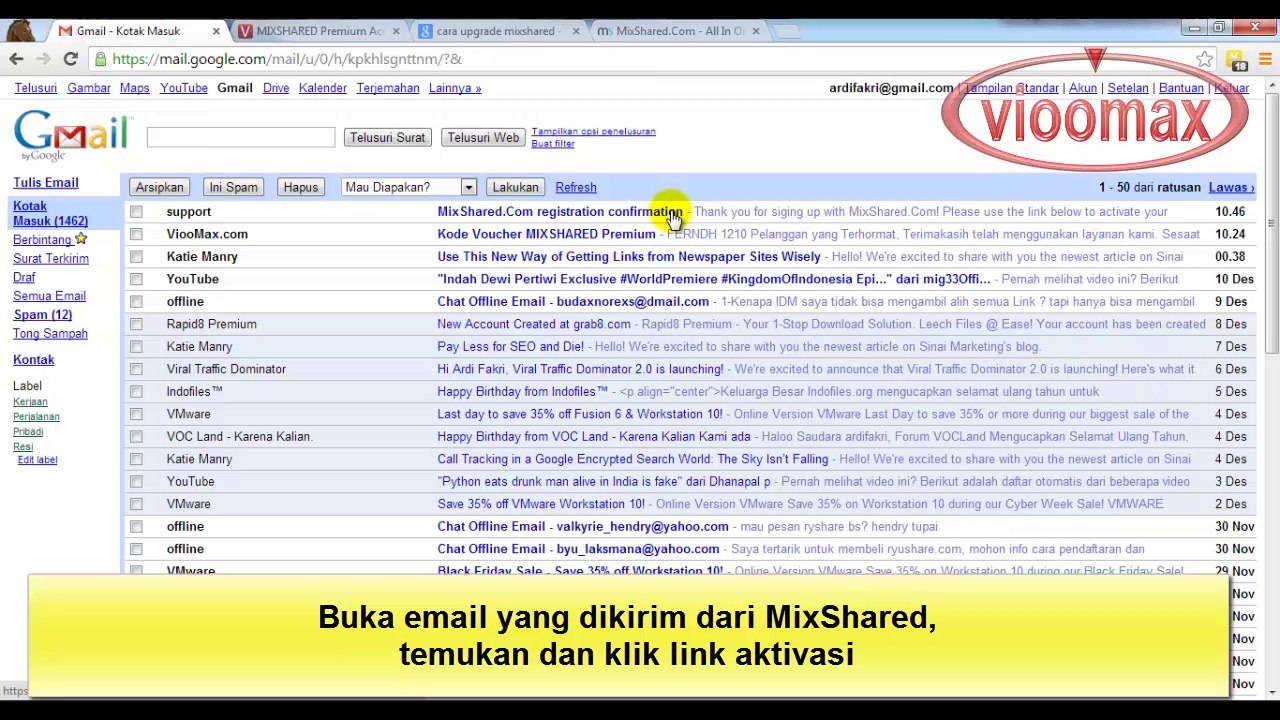The width and height of the screenshot is (1280, 720).
Task: Close the Gmail - Kotak Masuk tab
Action: pyautogui.click(x=215, y=31)
